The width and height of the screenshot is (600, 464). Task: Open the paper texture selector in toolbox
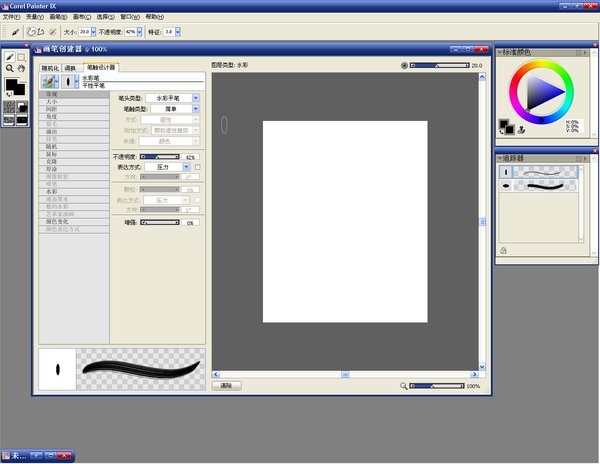[x=9, y=107]
